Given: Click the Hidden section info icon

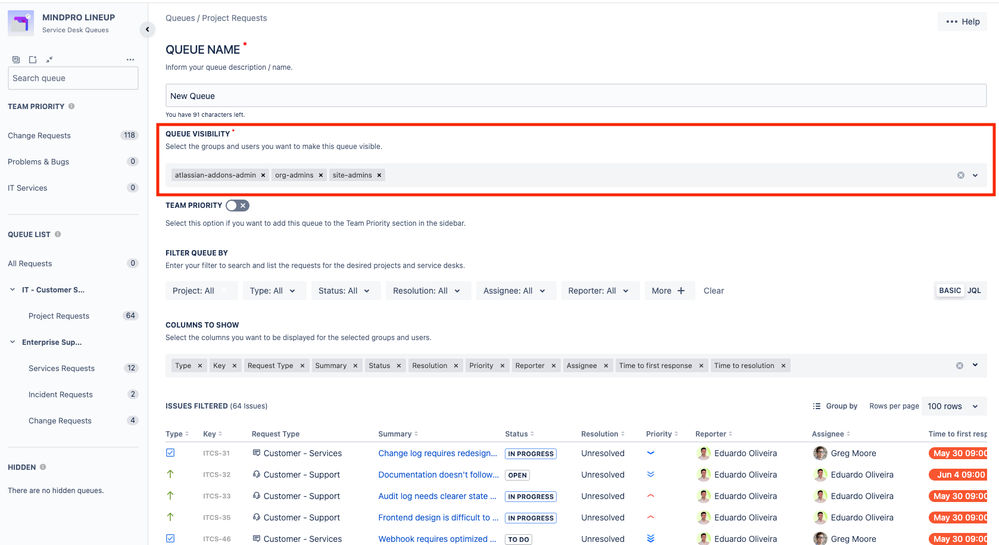Looking at the screenshot, I should pyautogui.click(x=43, y=467).
